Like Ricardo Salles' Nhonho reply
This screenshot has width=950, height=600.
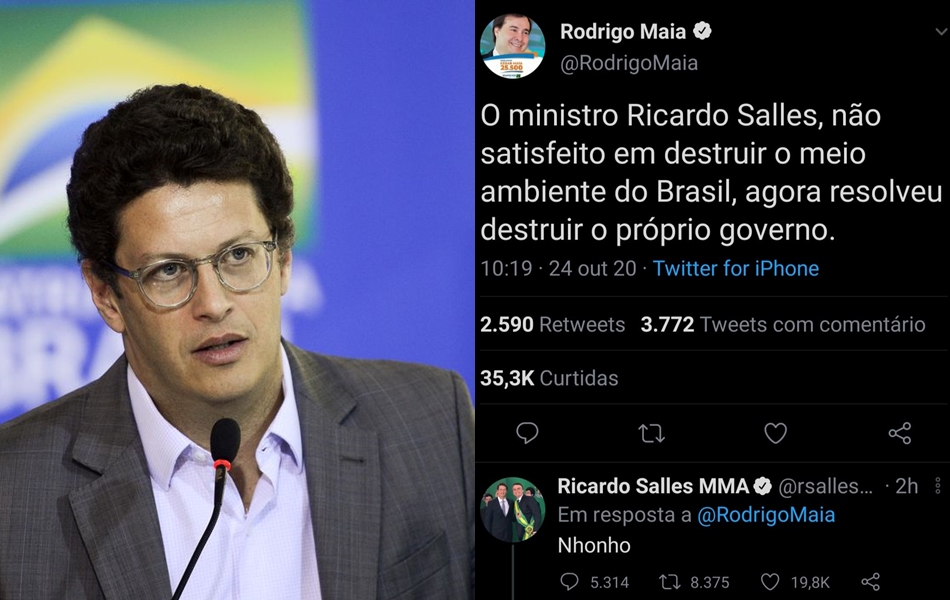[x=795, y=582]
